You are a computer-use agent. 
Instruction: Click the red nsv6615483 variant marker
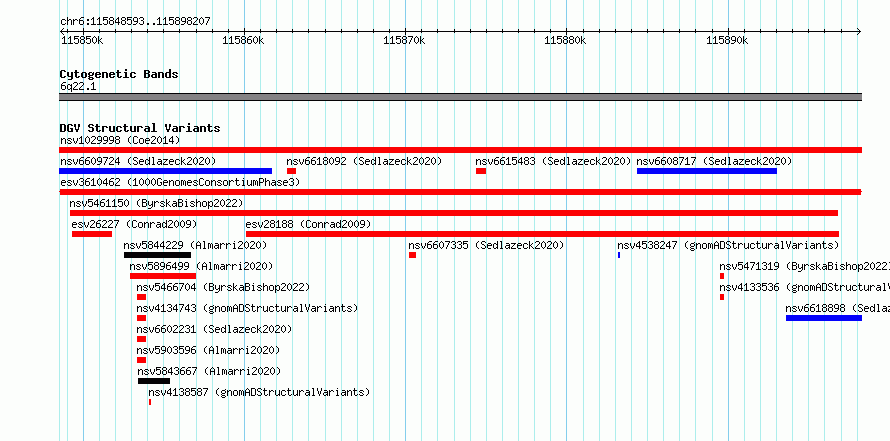[x=481, y=171]
